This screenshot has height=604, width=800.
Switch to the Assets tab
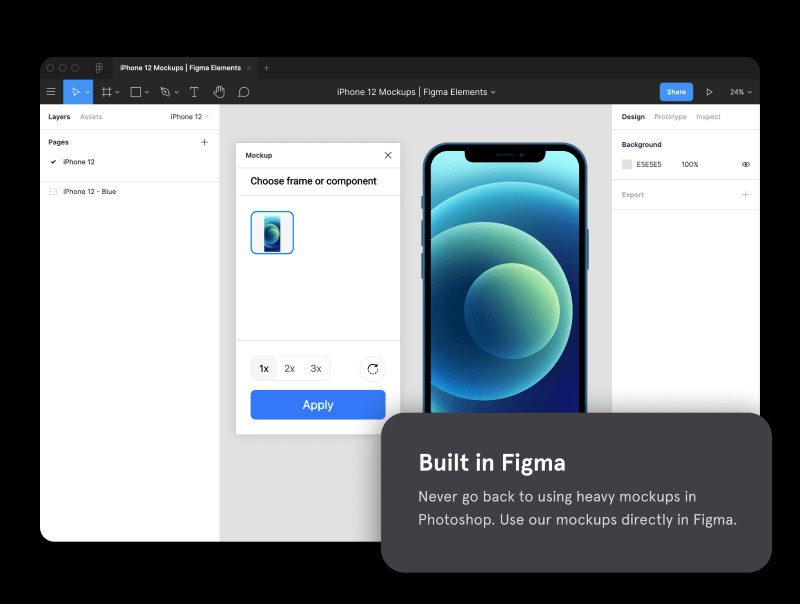point(91,117)
